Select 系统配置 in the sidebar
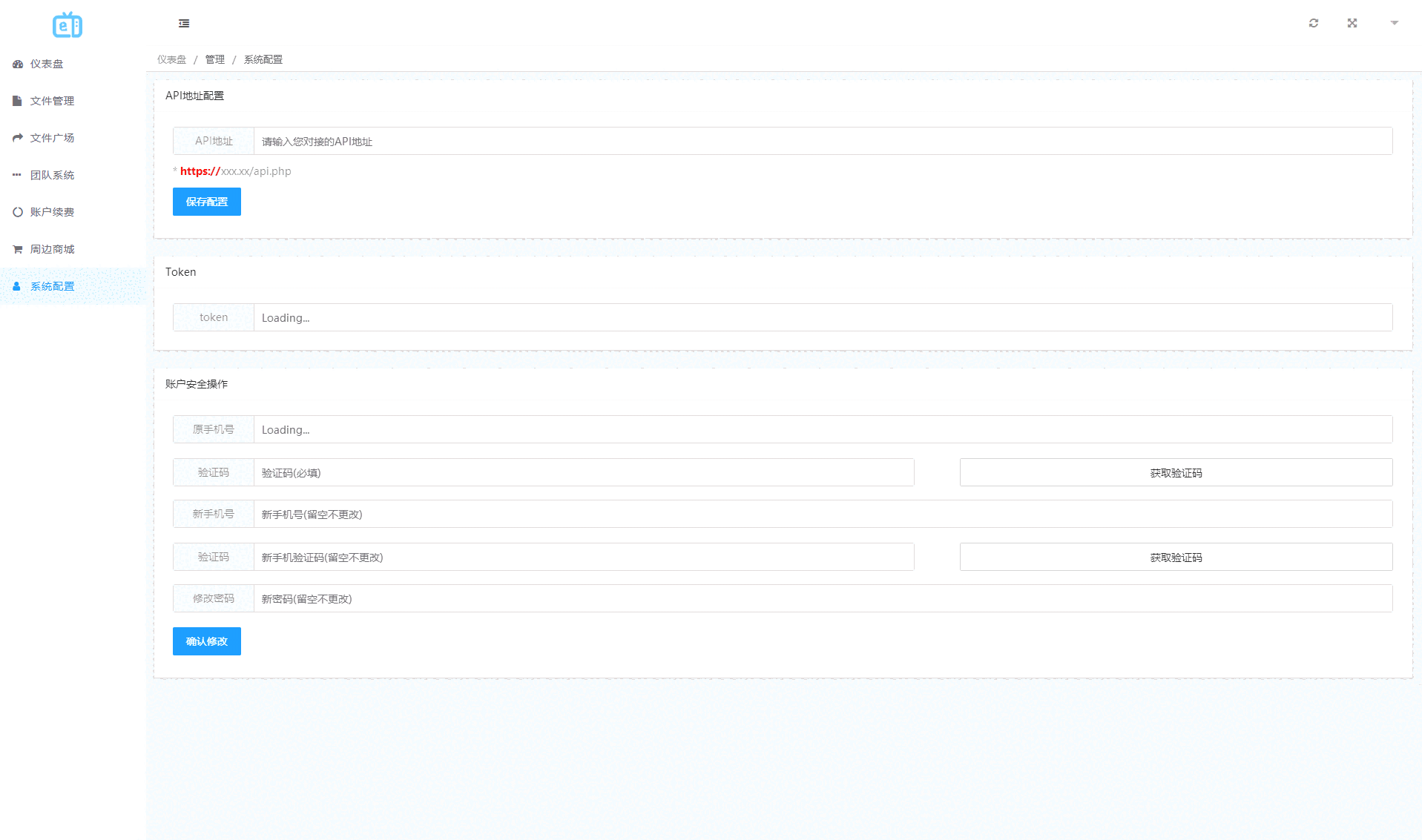Image resolution: width=1422 pixels, height=840 pixels. tap(73, 286)
